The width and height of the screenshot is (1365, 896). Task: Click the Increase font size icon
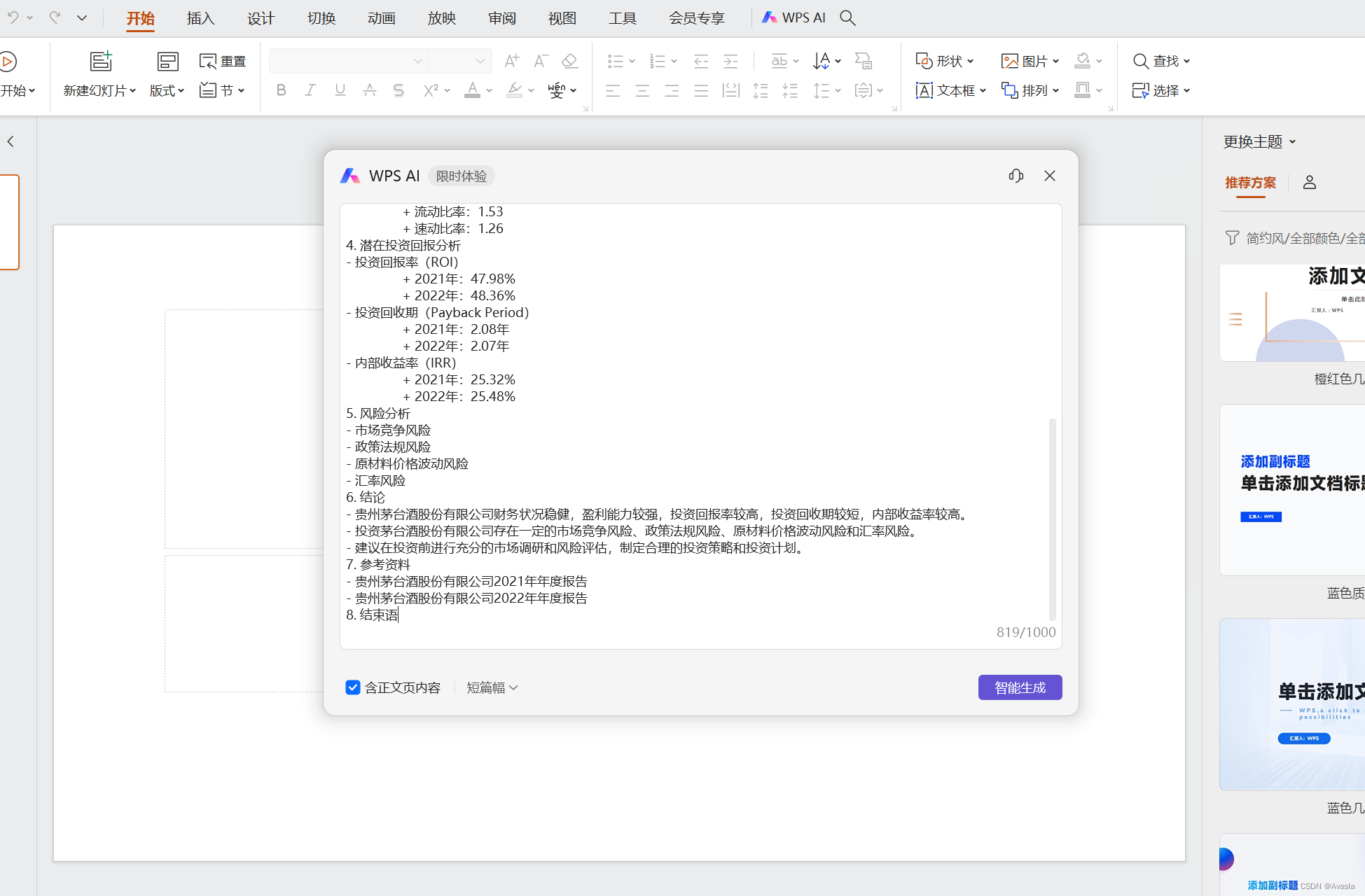point(512,61)
